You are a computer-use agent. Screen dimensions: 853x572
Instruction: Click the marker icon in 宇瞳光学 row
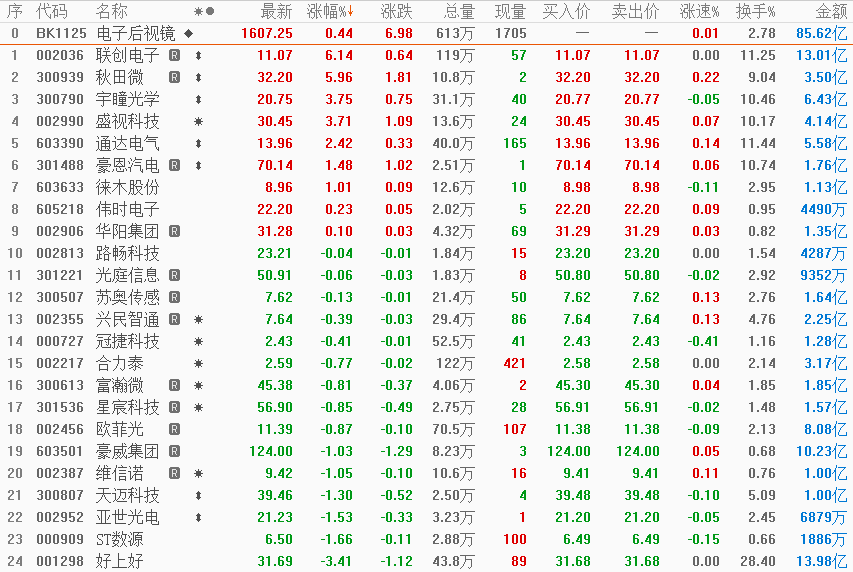click(x=199, y=100)
